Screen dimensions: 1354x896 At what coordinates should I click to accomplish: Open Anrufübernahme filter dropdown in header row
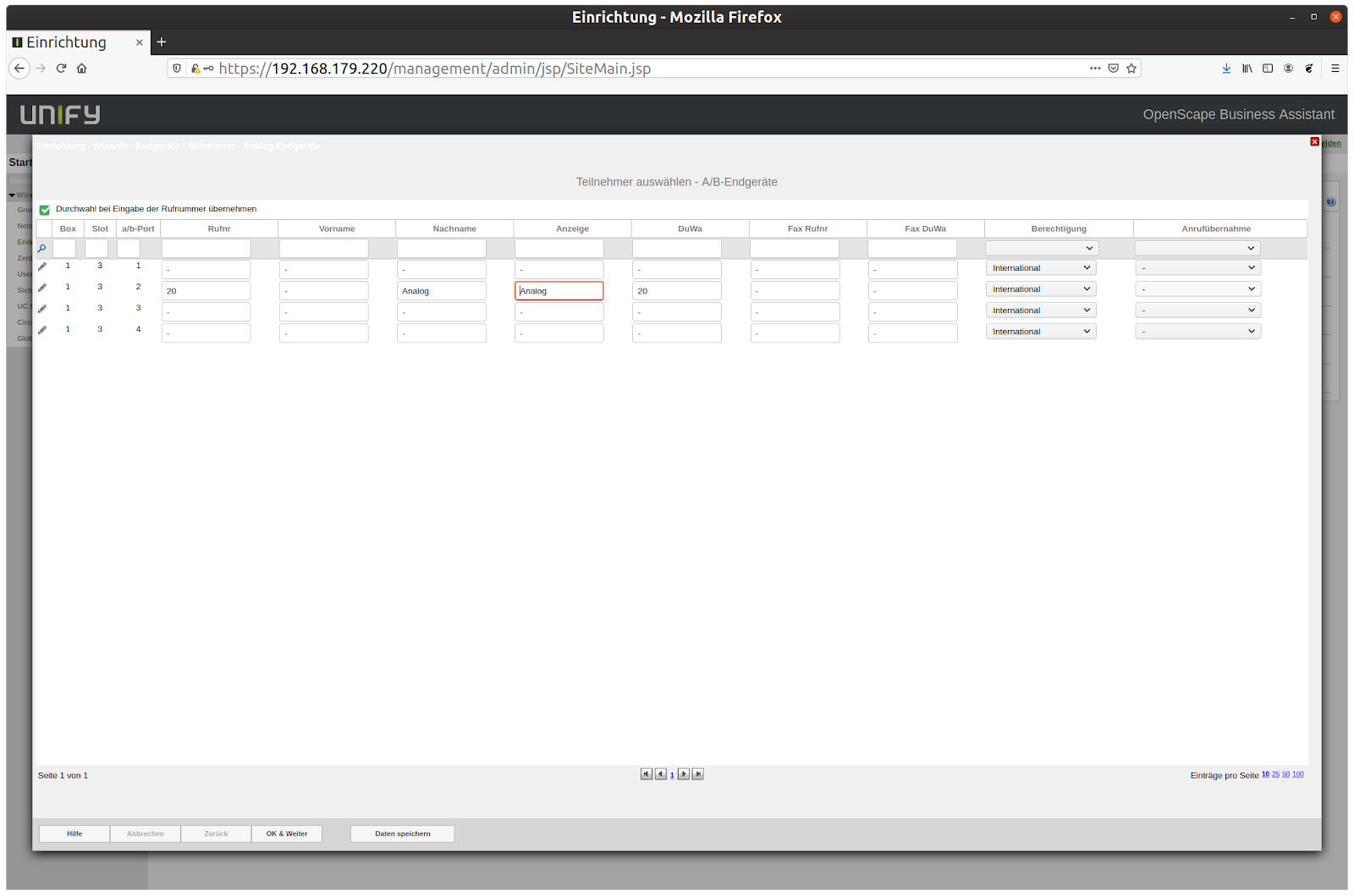tap(1197, 249)
